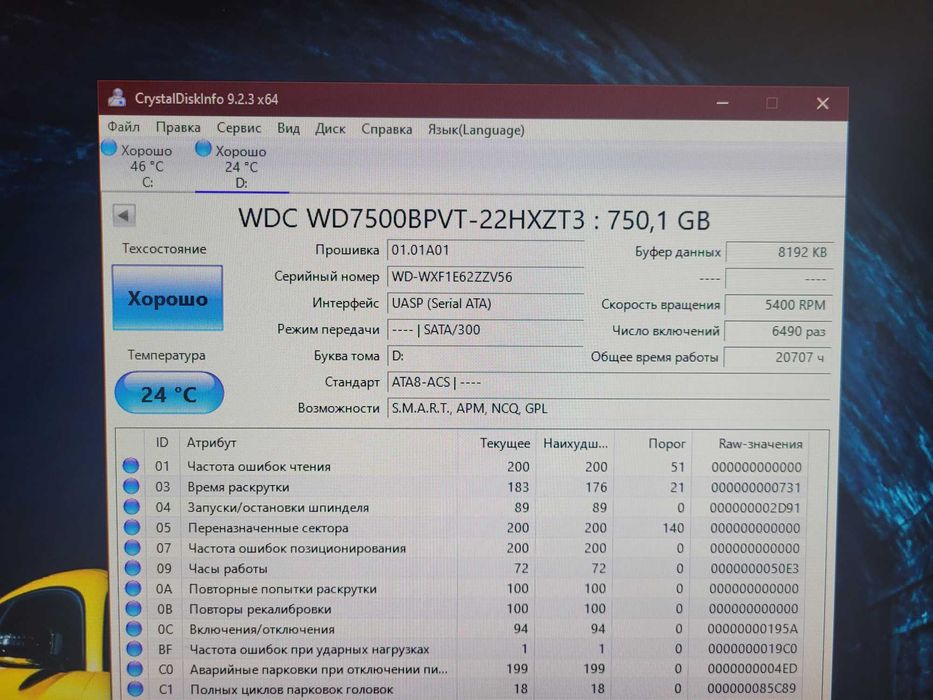Viewport: 933px width, 700px height.
Task: Click status dot for attribute 09 power-on hours
Action: pos(133,568)
